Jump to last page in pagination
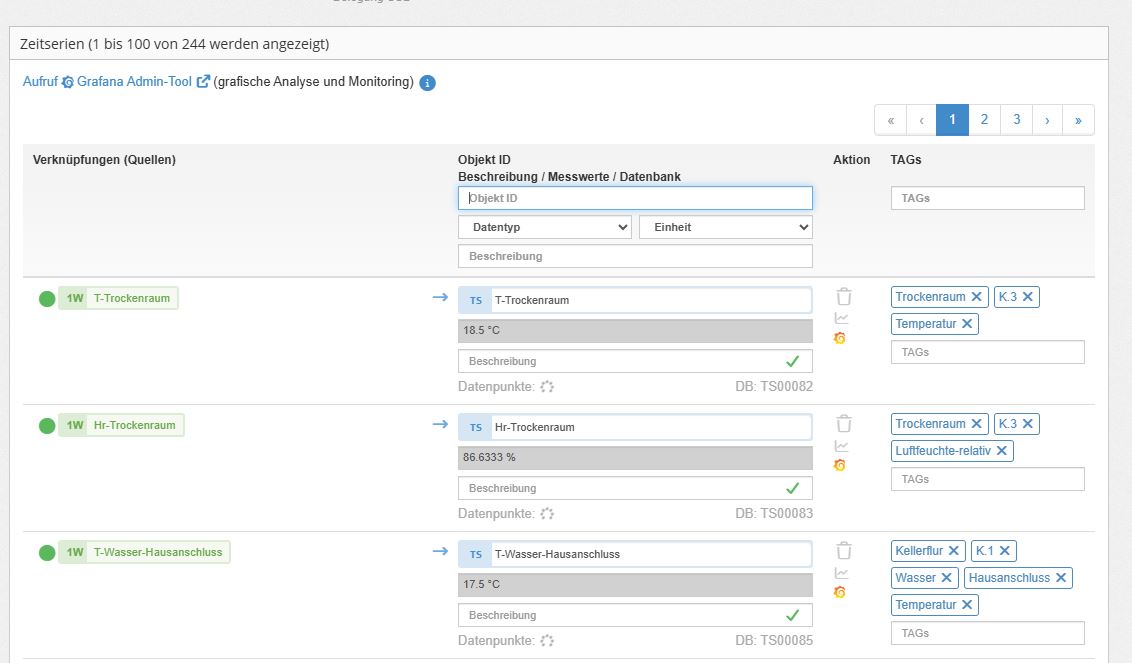 1078,120
